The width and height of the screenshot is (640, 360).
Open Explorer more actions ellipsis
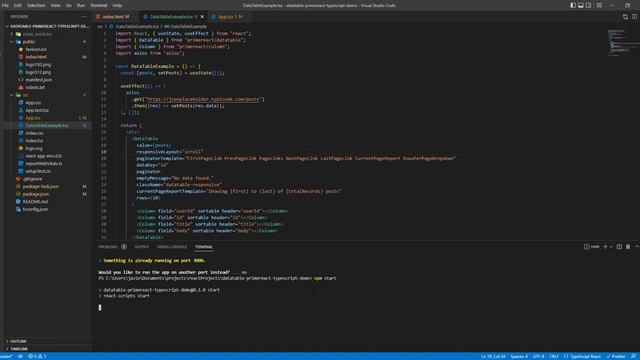point(84,17)
